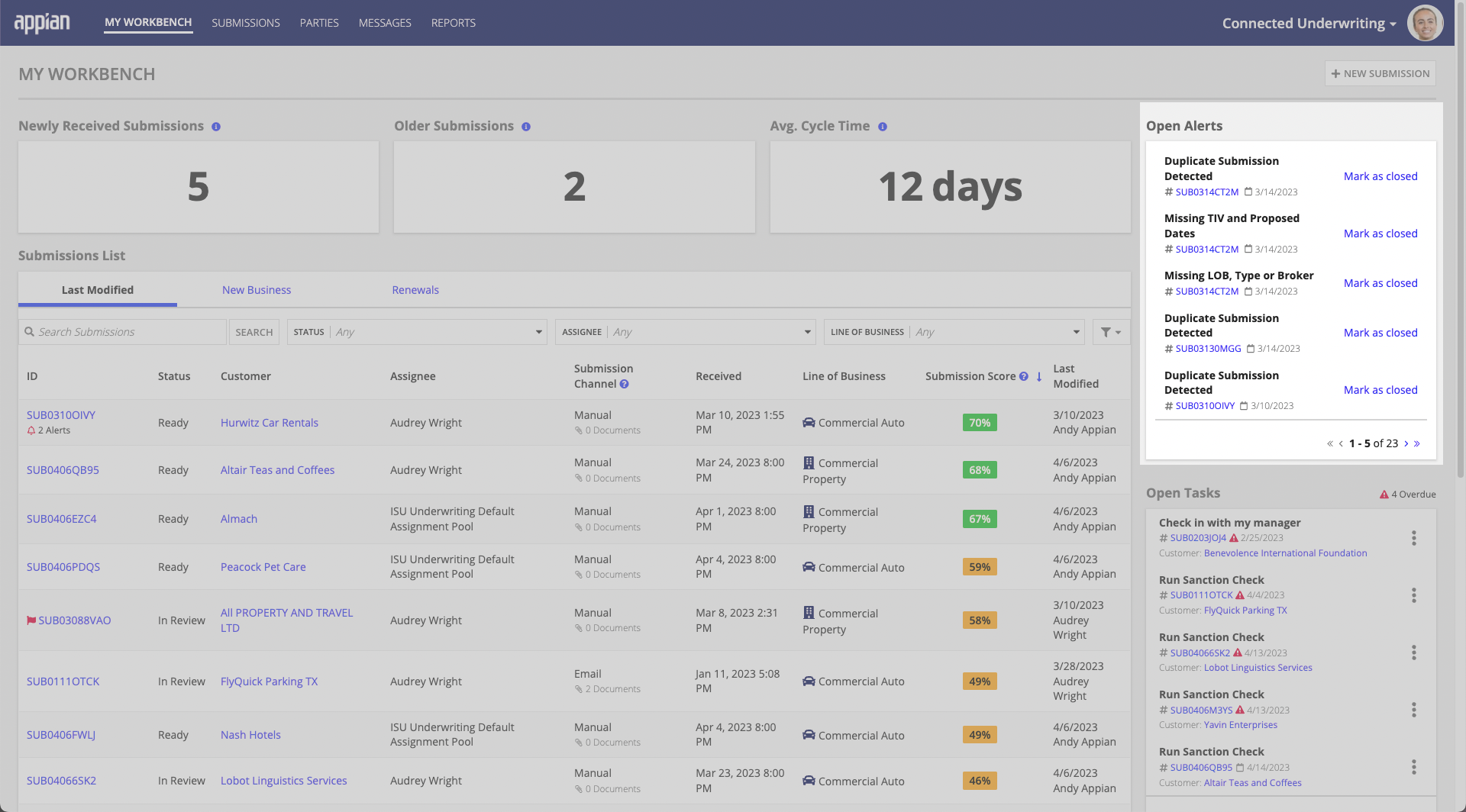Click the 70% submission score badge
This screenshot has width=1466, height=812.
(980, 423)
